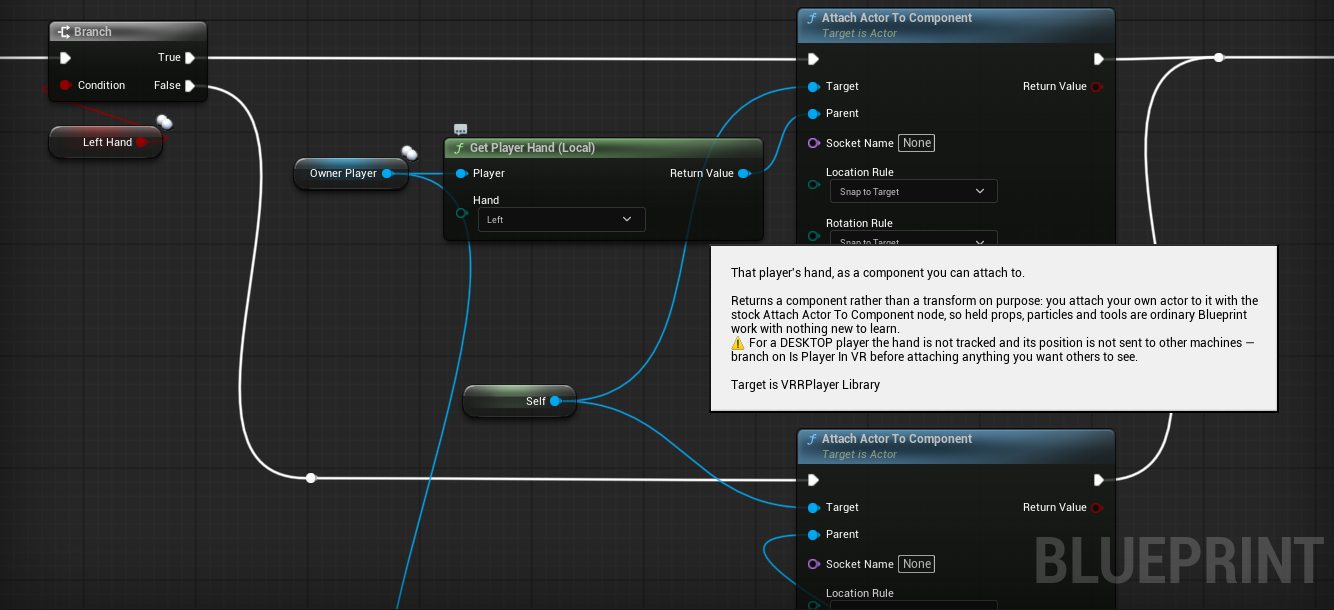
Task: Click the Parent pin on upper Attach Actor node
Action: pyautogui.click(x=814, y=114)
